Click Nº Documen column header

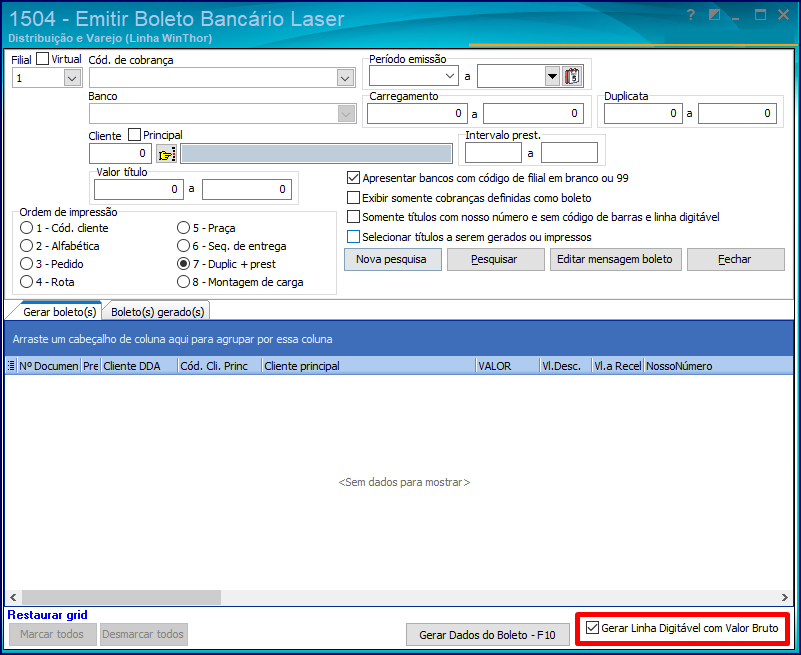coord(49,366)
